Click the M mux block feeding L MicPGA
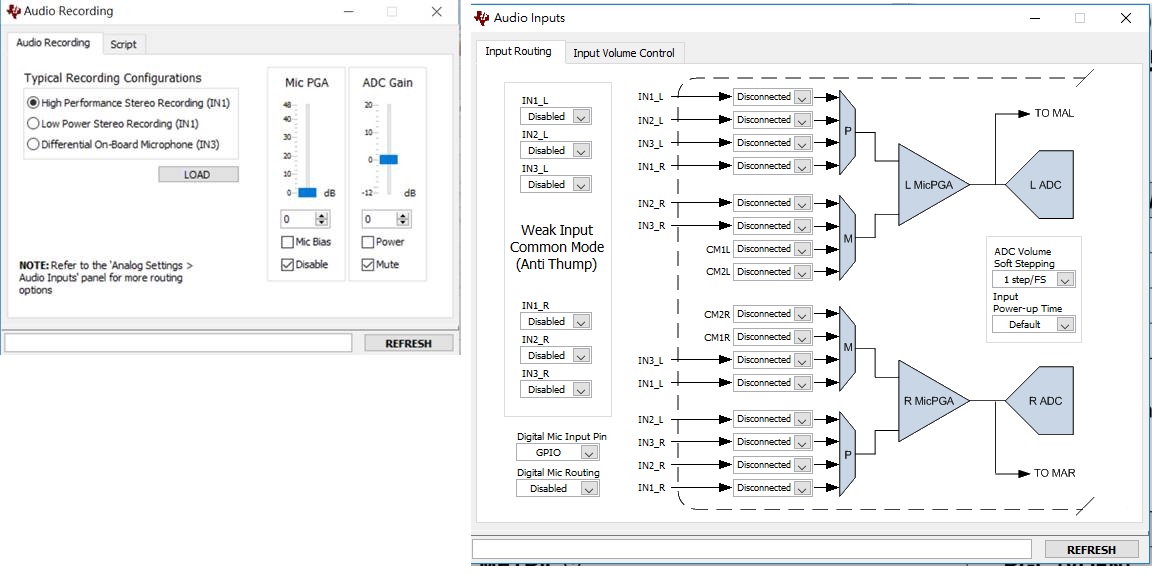Image resolution: width=1159 pixels, height=585 pixels. point(848,238)
